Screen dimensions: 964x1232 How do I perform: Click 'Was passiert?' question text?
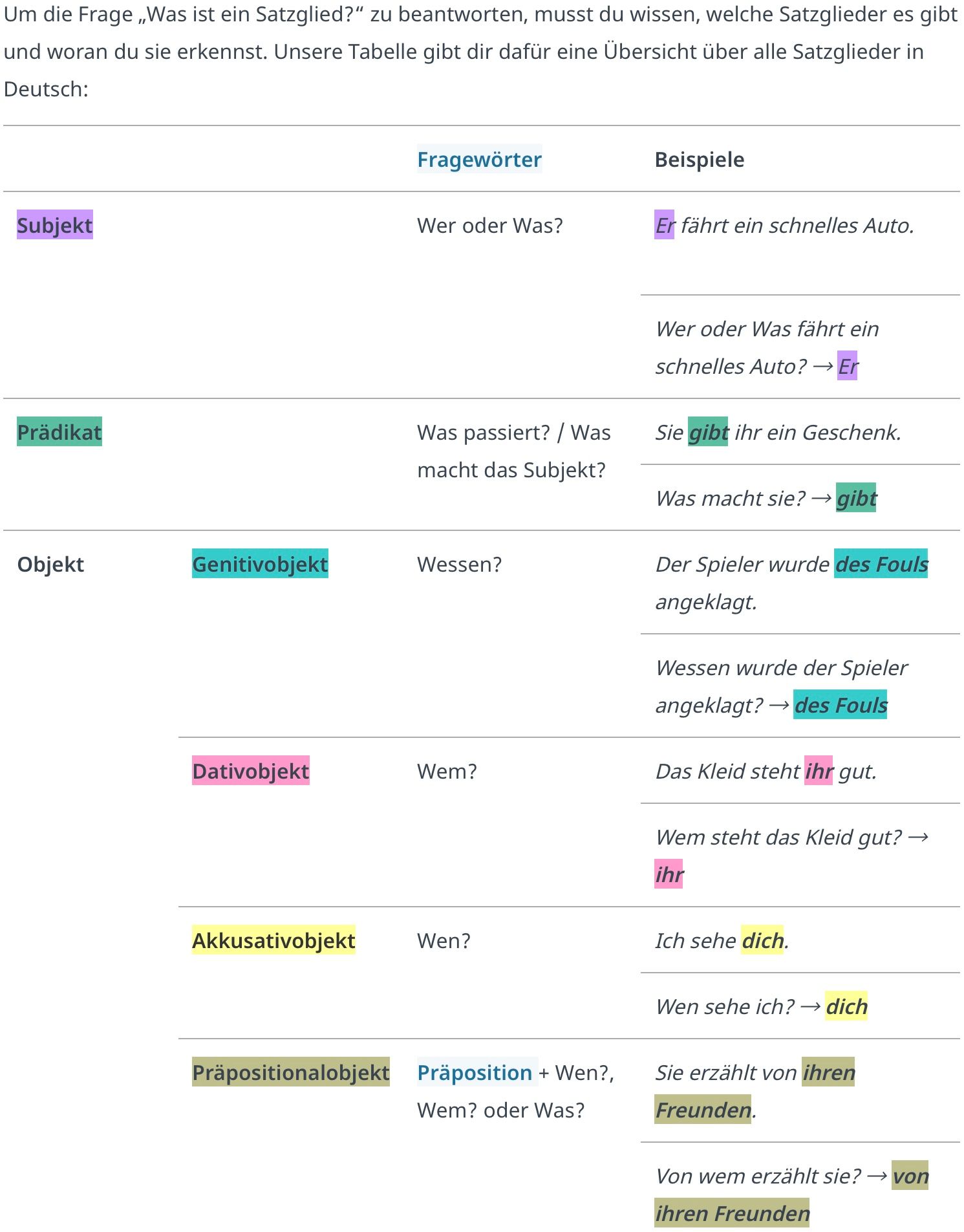click(484, 432)
